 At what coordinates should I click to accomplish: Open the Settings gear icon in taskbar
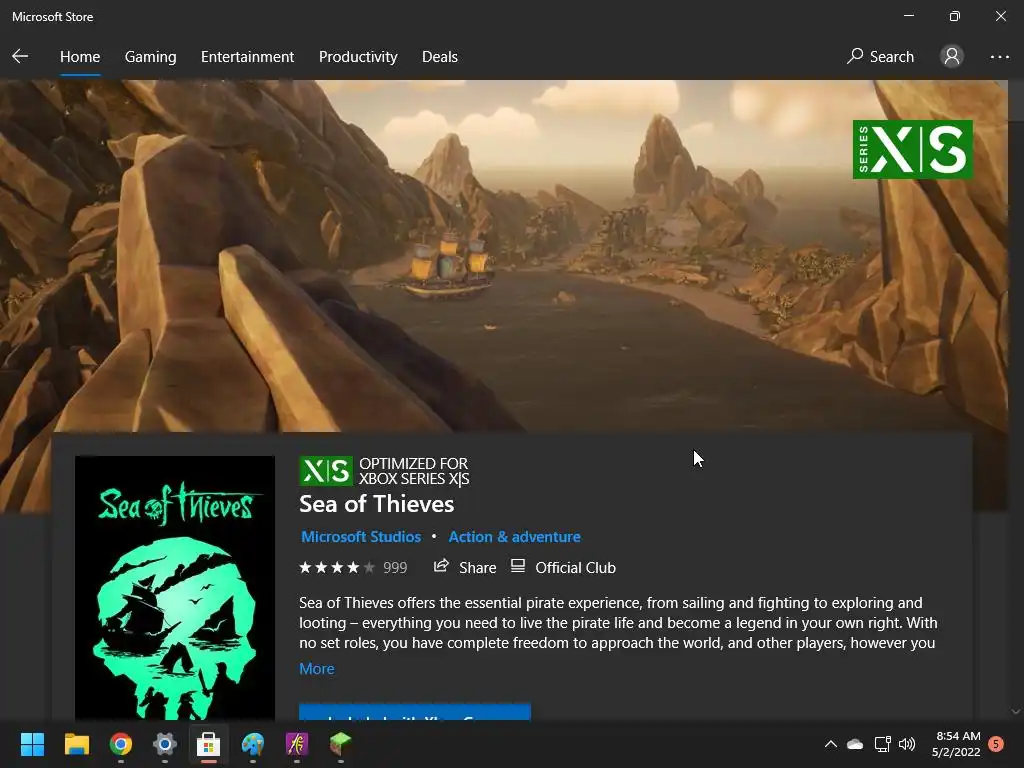pos(165,744)
